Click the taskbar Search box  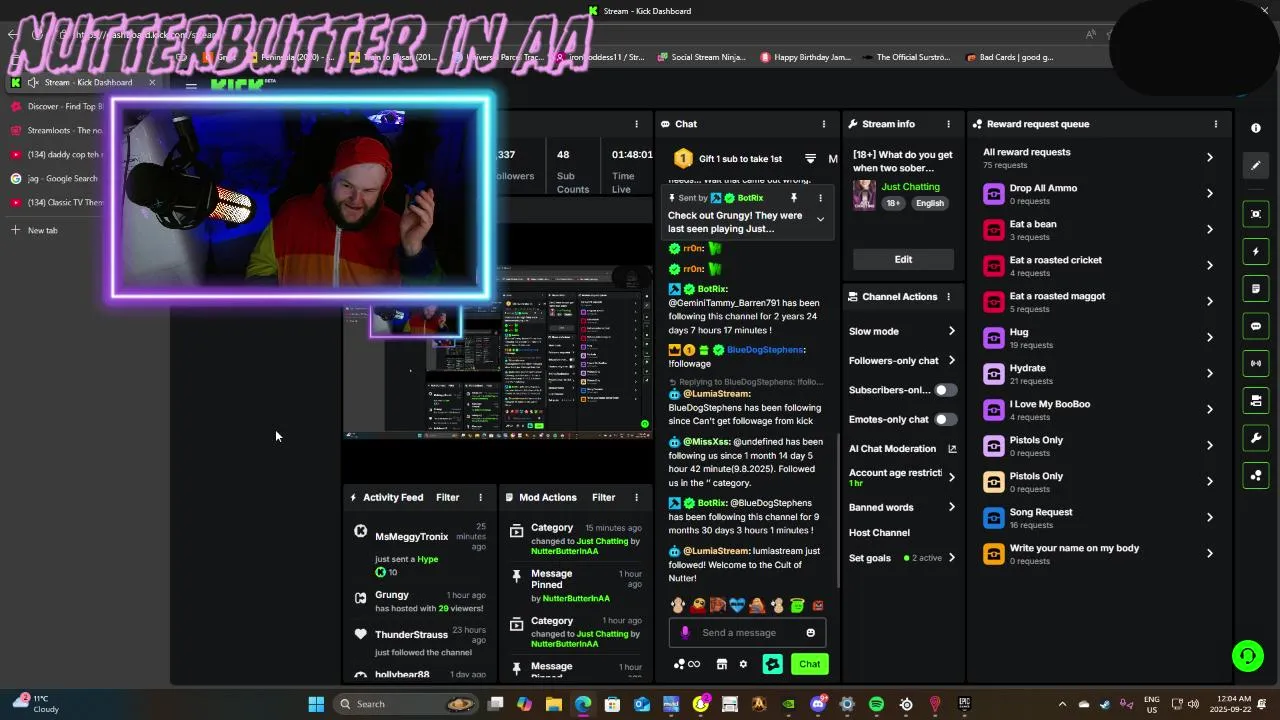(405, 704)
